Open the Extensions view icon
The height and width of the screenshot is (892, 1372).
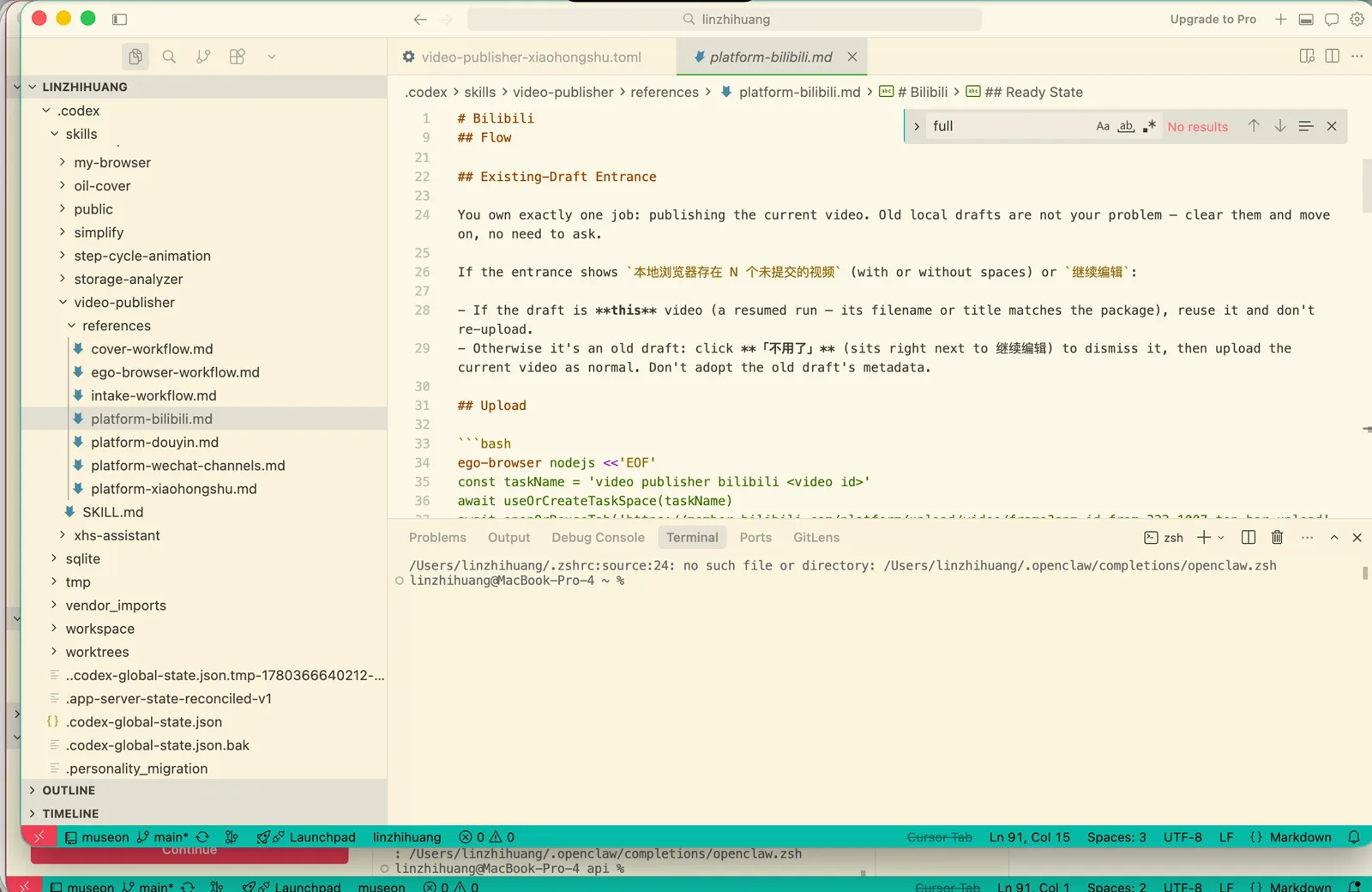[238, 57]
